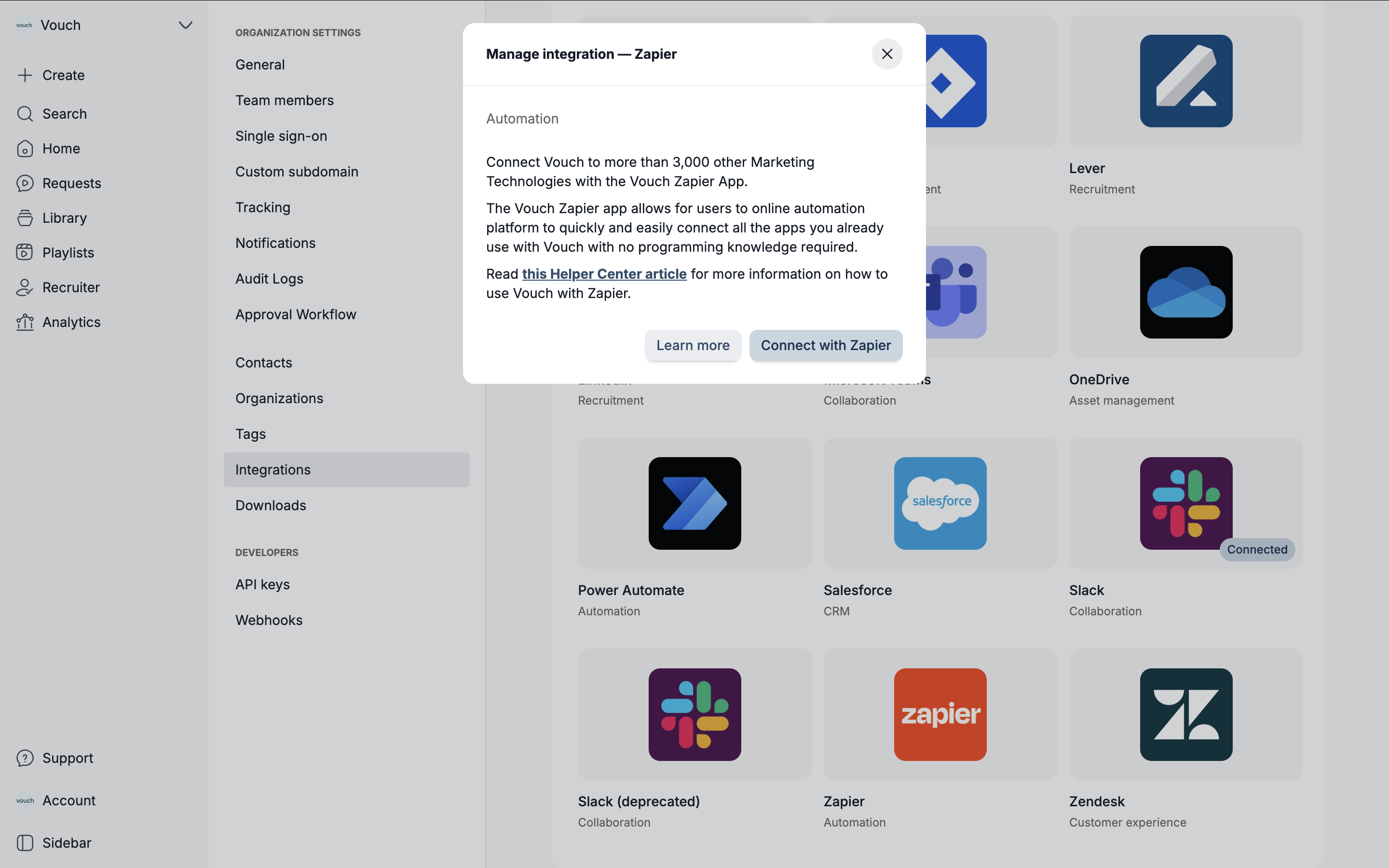Open the Salesforce cloud logo tile
Viewport: 1389px width, 868px height.
point(940,503)
